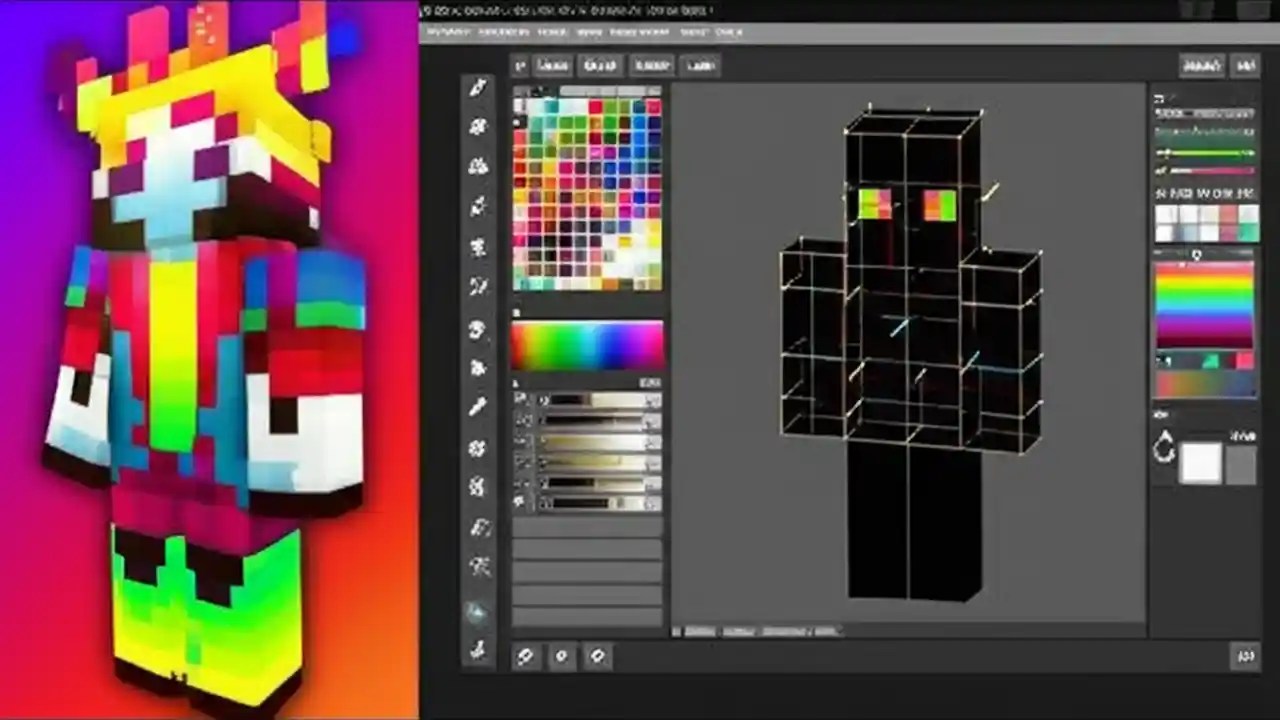Switch to the last tab in the top toolbar

[x=700, y=66]
